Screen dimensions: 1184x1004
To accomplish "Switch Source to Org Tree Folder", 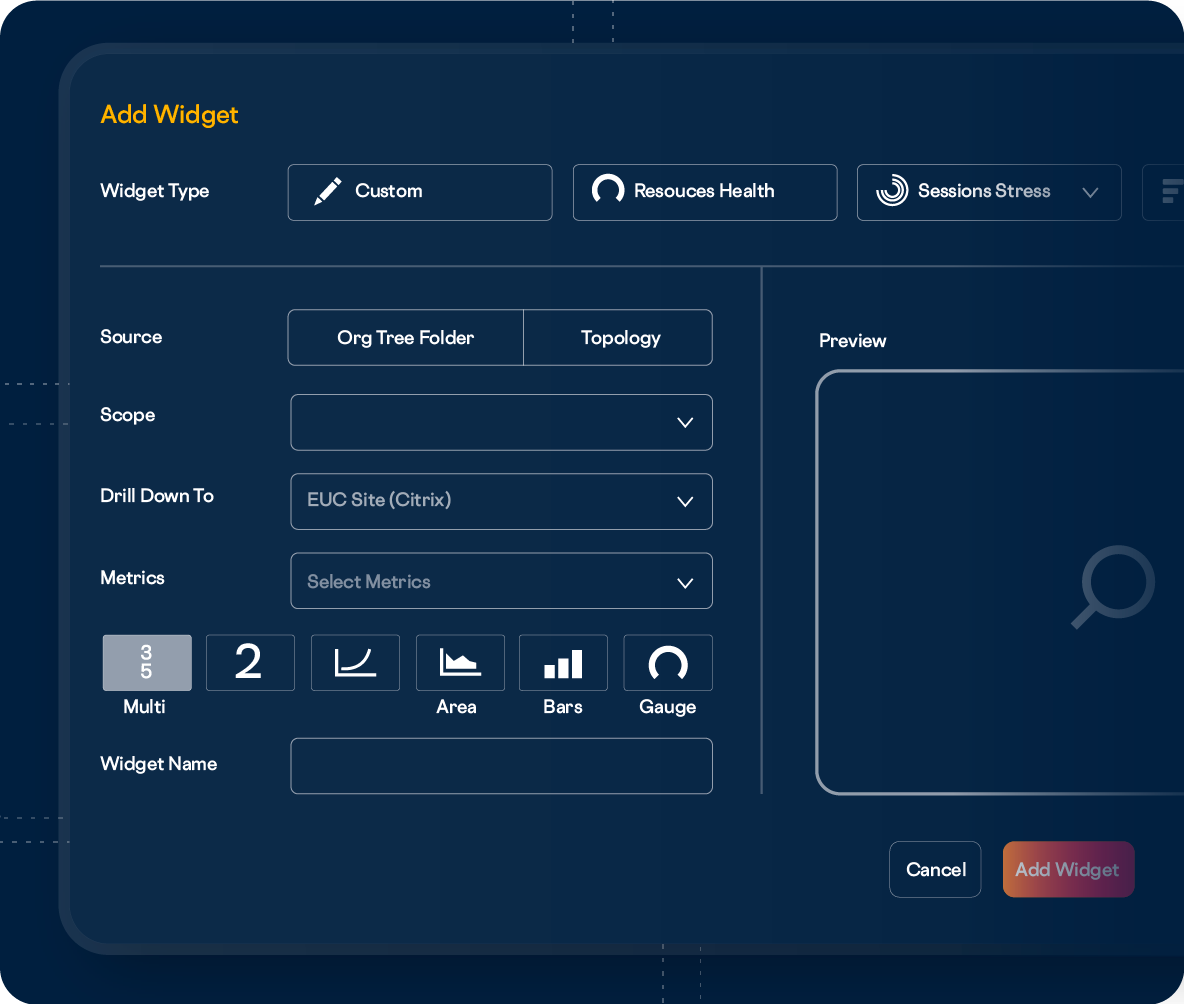I will pyautogui.click(x=406, y=338).
